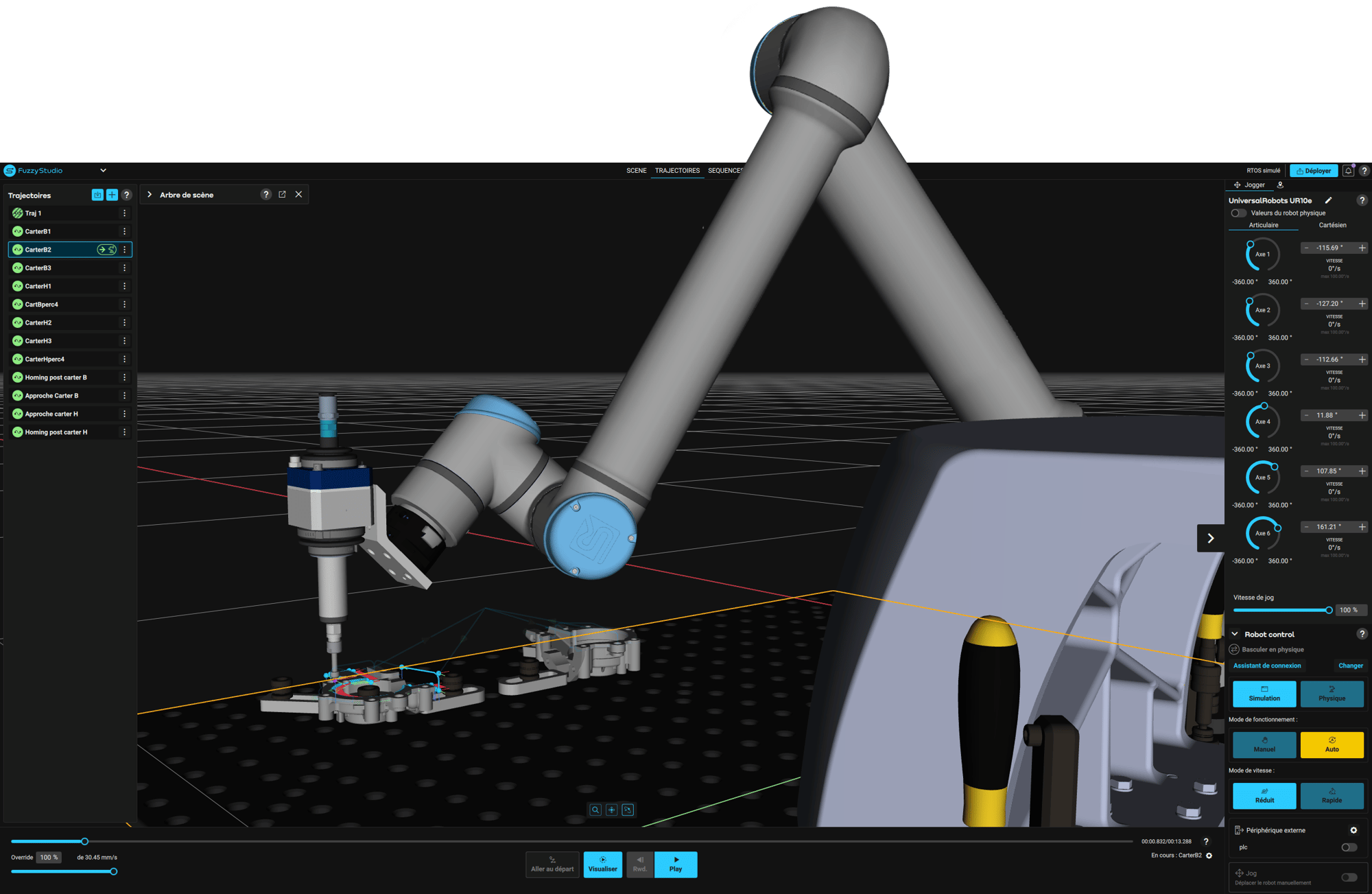Enable manual Jog toggle

click(1349, 878)
